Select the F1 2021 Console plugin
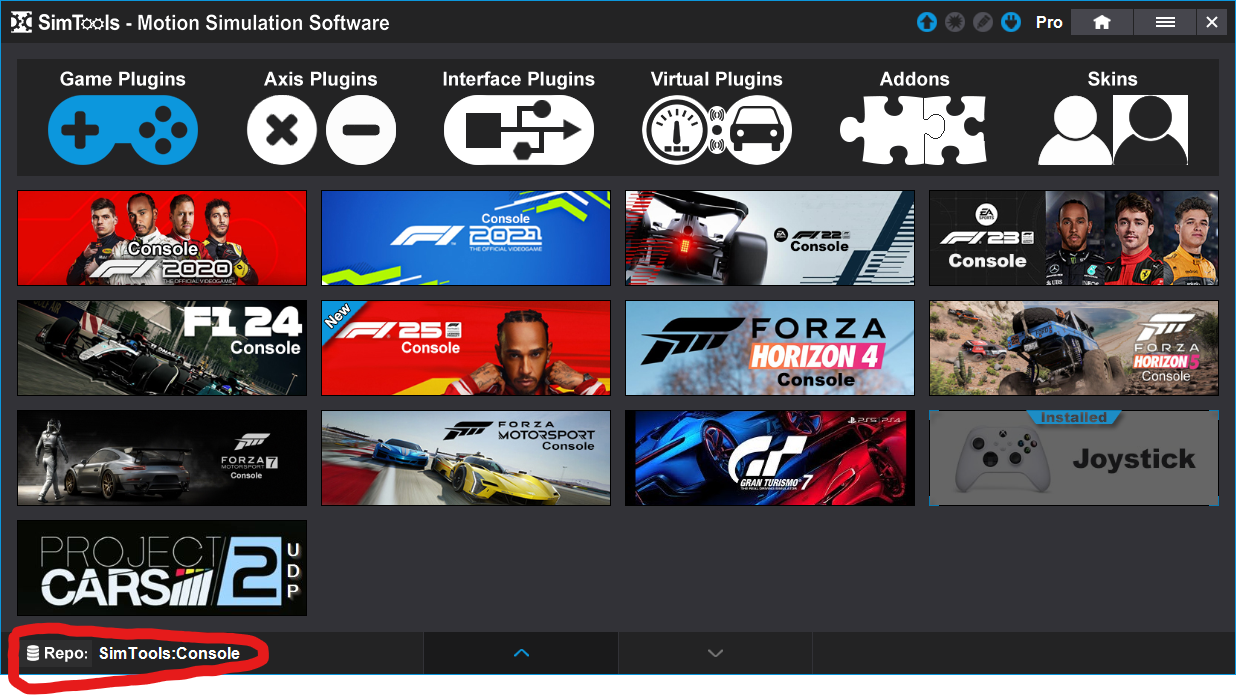 (x=465, y=238)
